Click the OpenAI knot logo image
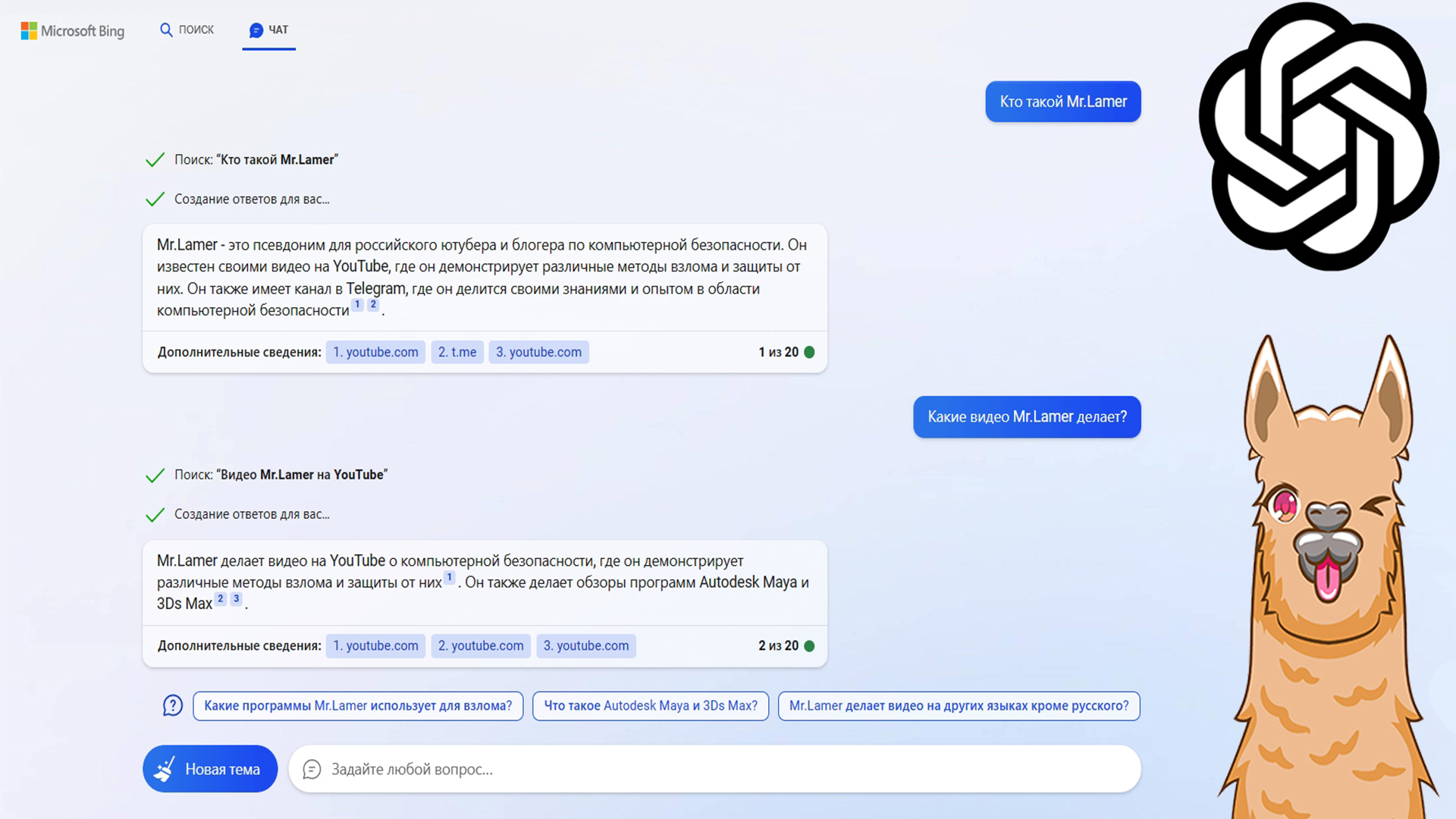This screenshot has width=1456, height=819. coord(1318,136)
